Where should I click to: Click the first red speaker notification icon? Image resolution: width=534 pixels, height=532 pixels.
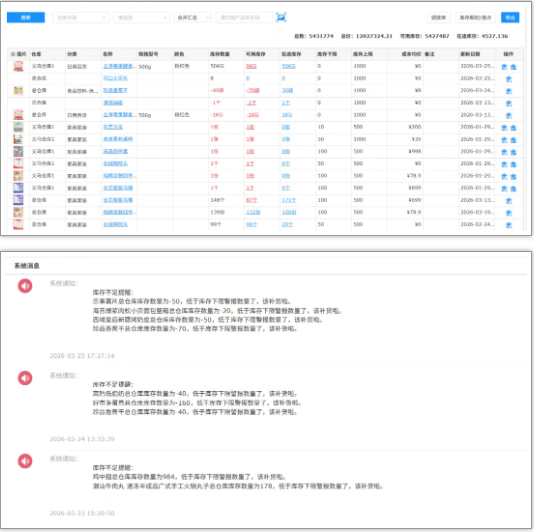point(25,286)
